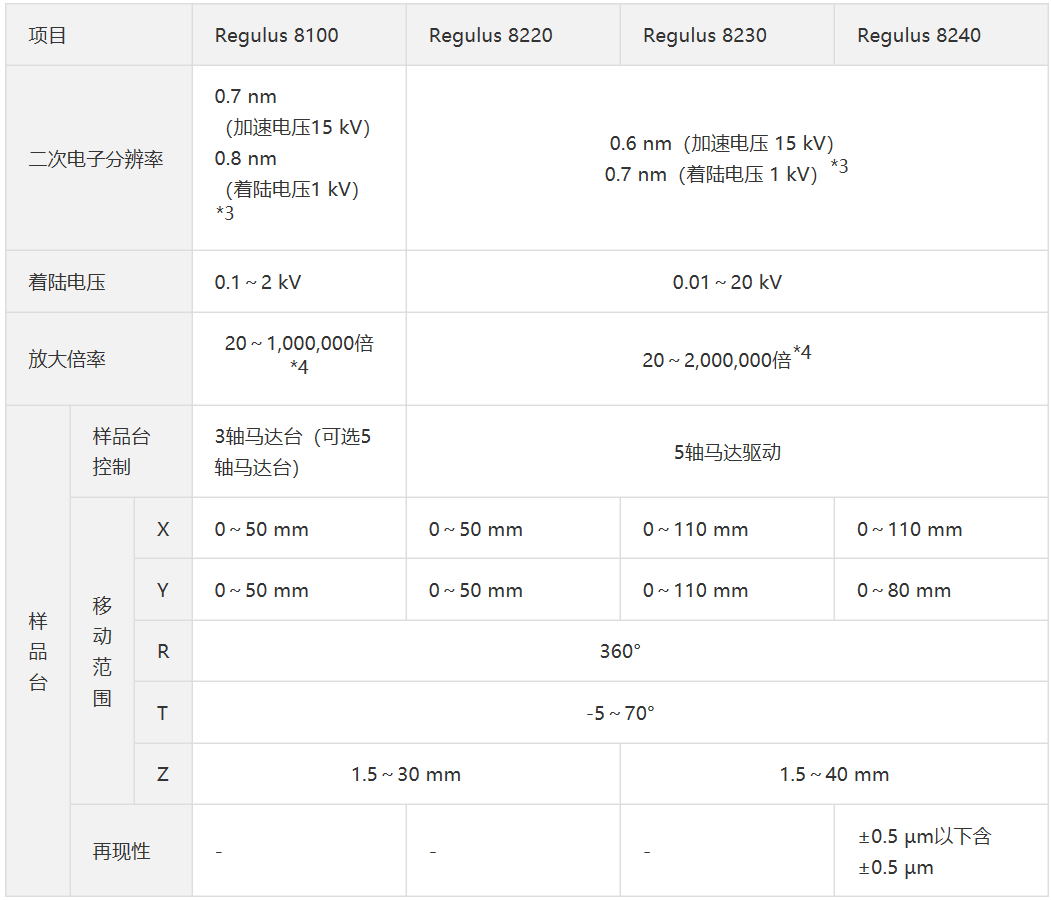Screen dimensions: 1051x900
Task: Click the '样品台控制' row label
Action: [x=121, y=452]
